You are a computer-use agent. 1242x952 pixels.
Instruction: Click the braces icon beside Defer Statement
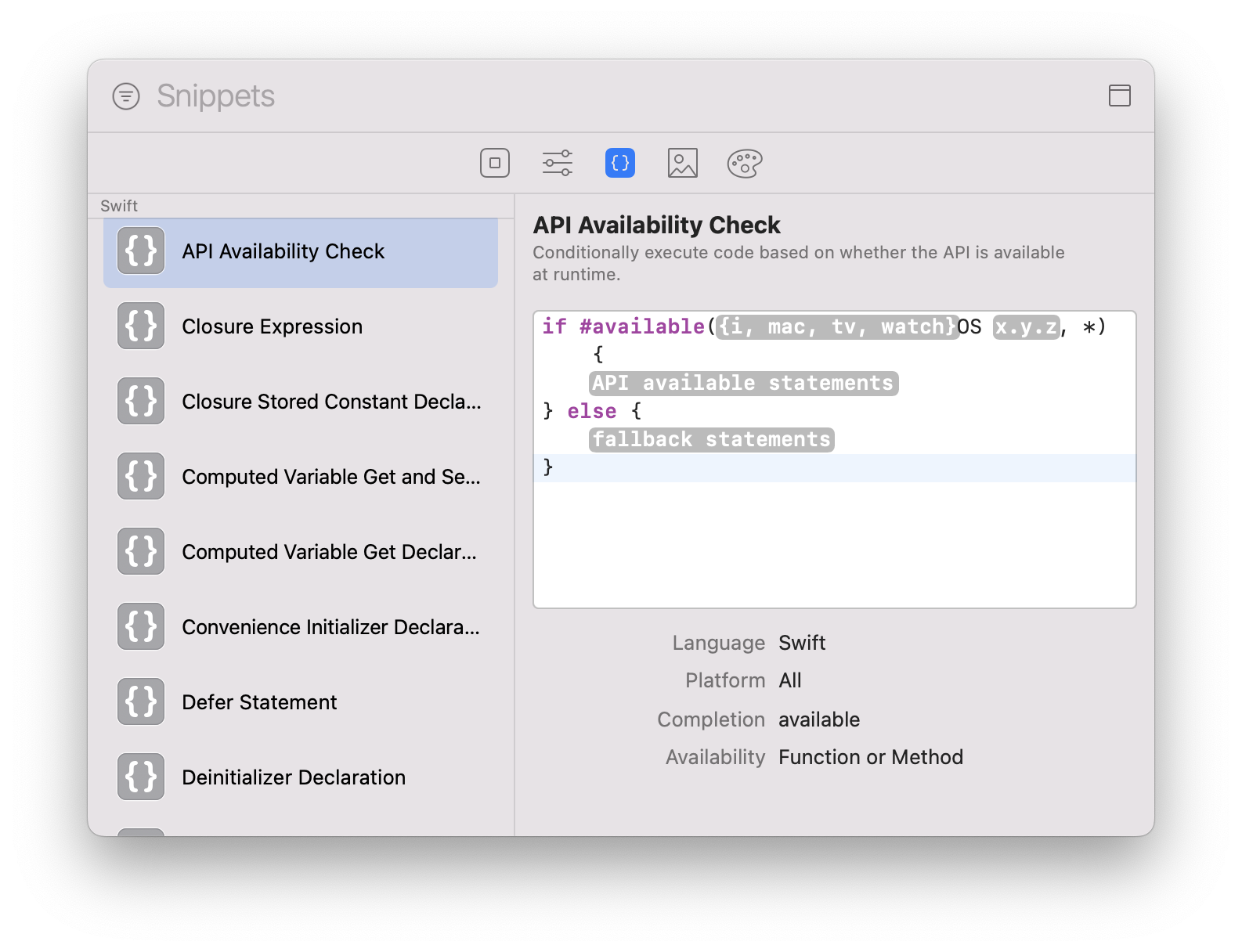point(141,701)
